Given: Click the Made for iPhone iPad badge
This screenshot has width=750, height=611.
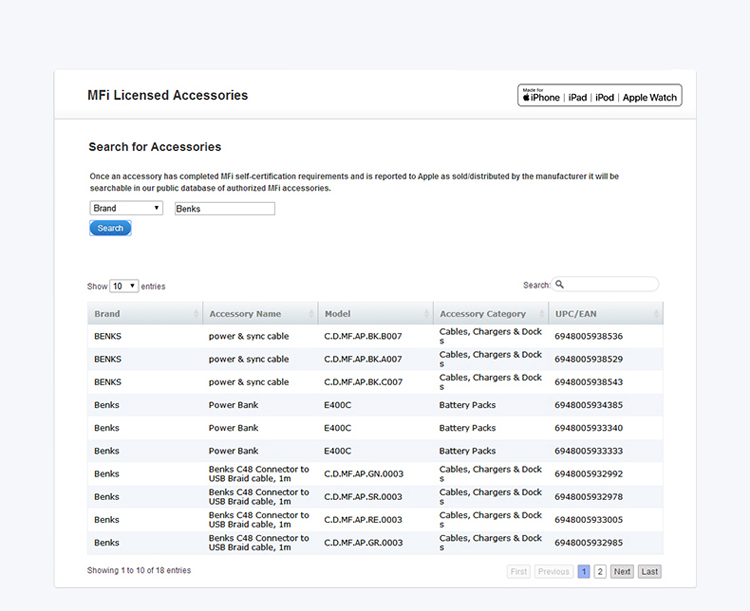Looking at the screenshot, I should (x=600, y=95).
